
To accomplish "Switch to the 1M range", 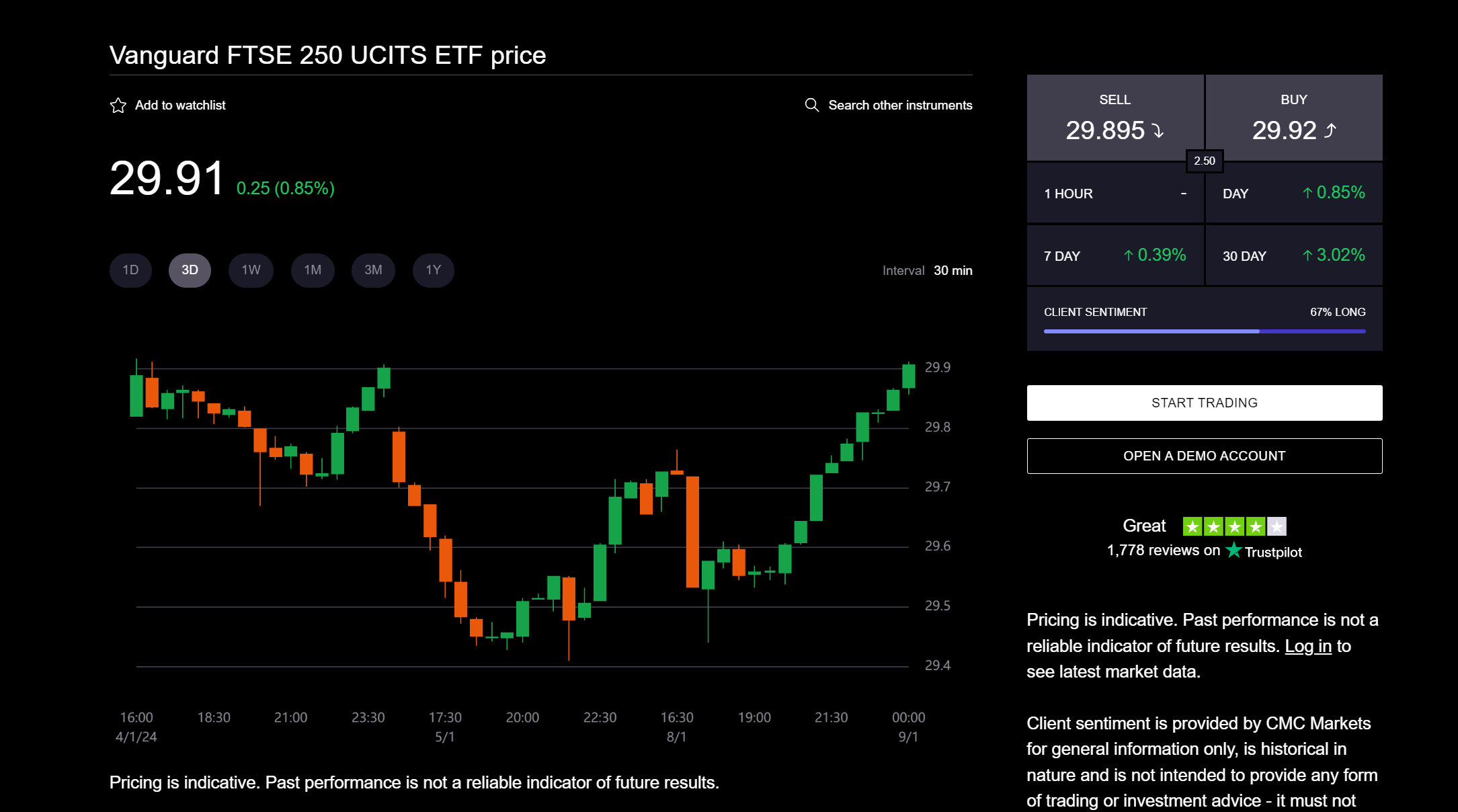I will 313,270.
